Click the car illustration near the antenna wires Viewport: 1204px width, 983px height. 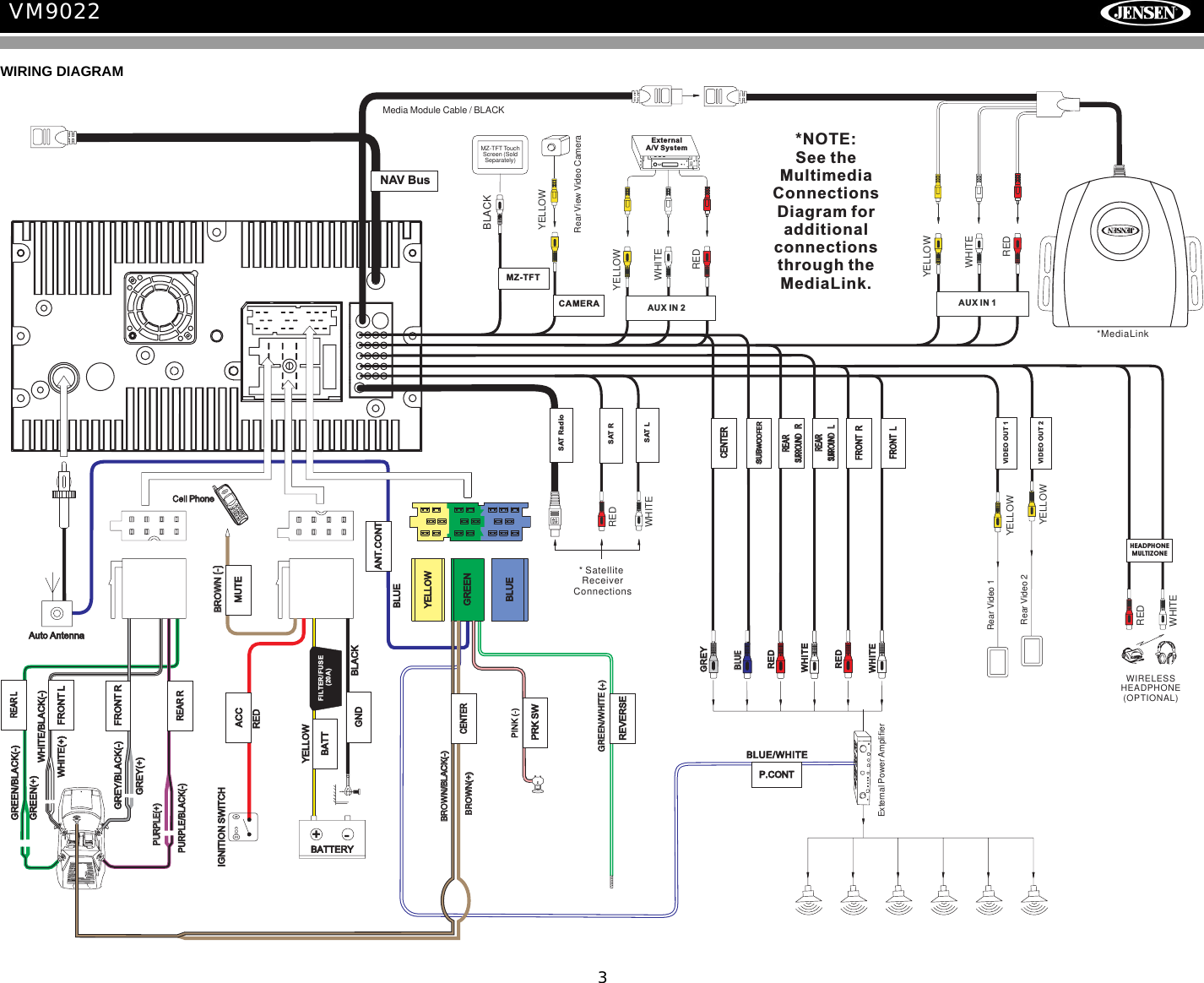tap(80, 836)
